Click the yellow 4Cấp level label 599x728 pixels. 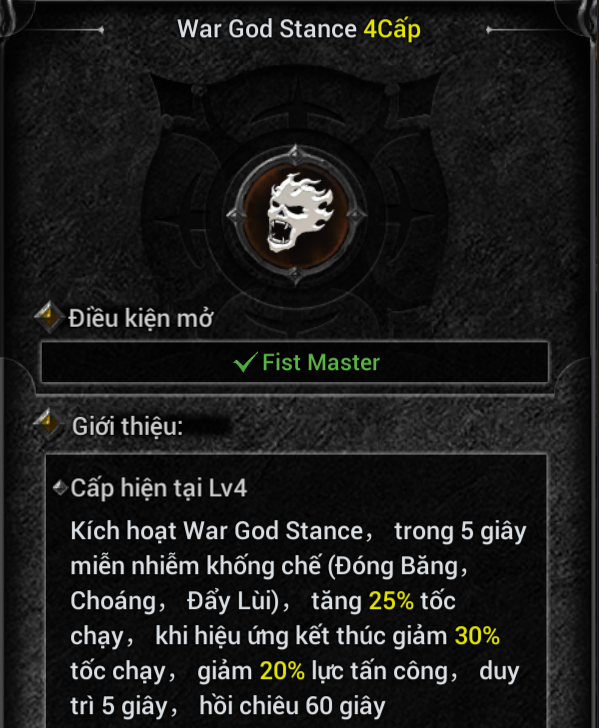click(392, 30)
